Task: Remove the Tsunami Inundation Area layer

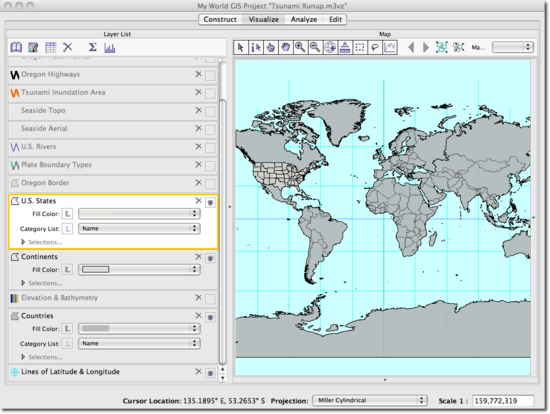Action: tap(199, 92)
